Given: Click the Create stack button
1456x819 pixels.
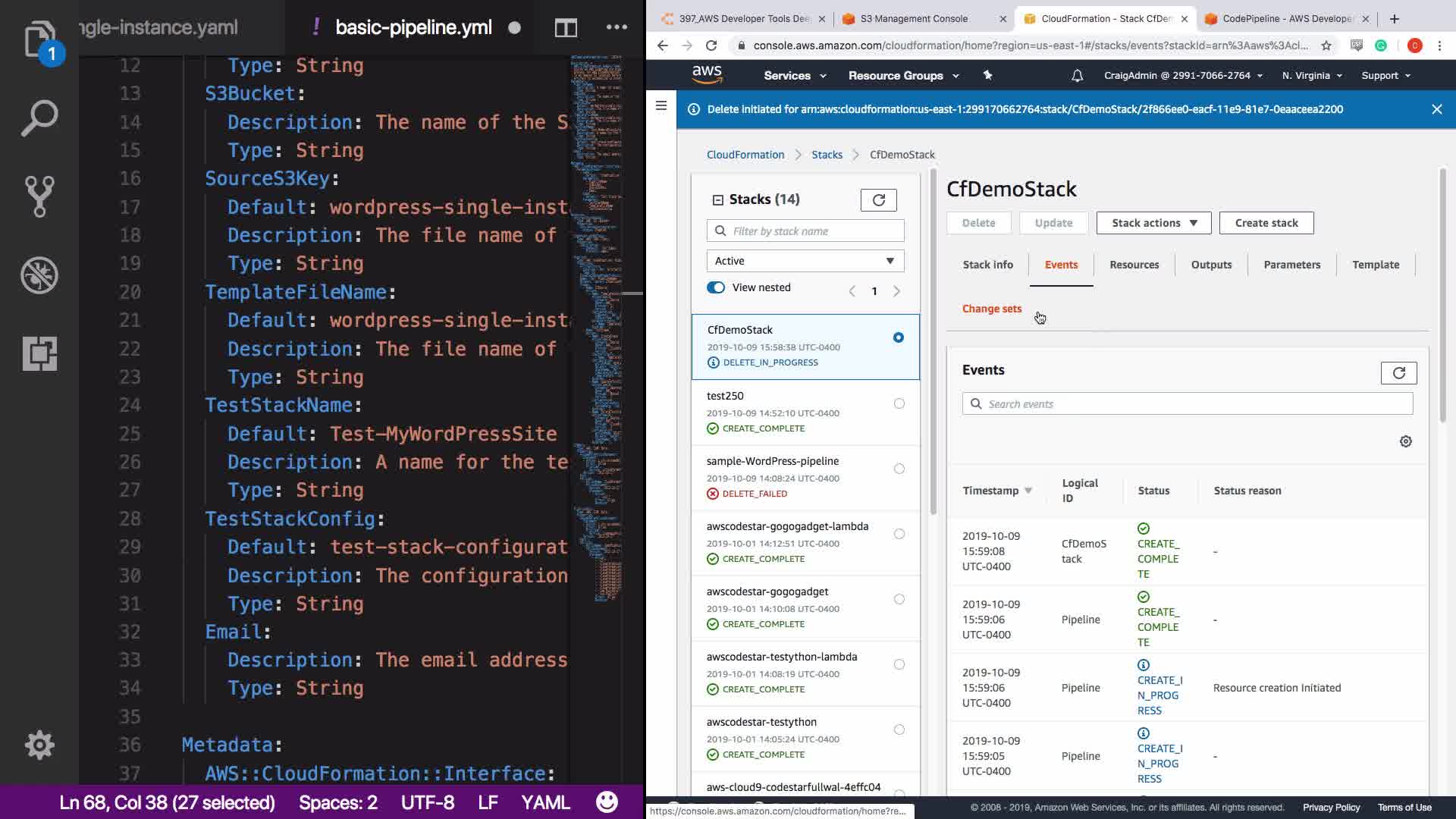Looking at the screenshot, I should [x=1266, y=223].
